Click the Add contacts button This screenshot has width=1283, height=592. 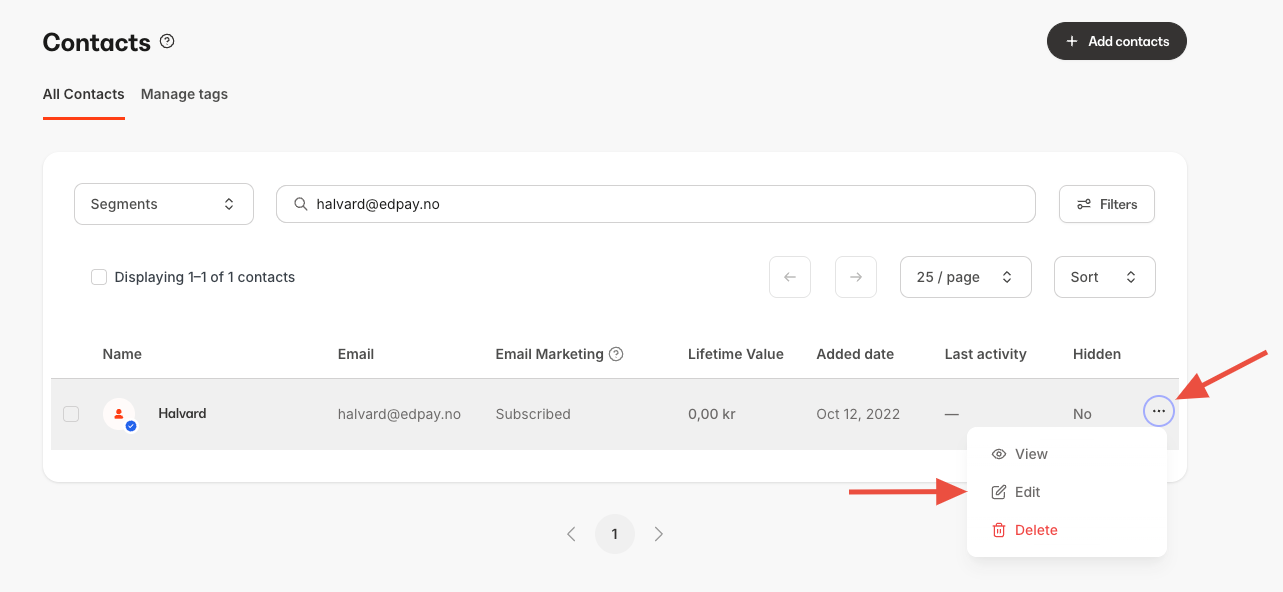click(1116, 41)
